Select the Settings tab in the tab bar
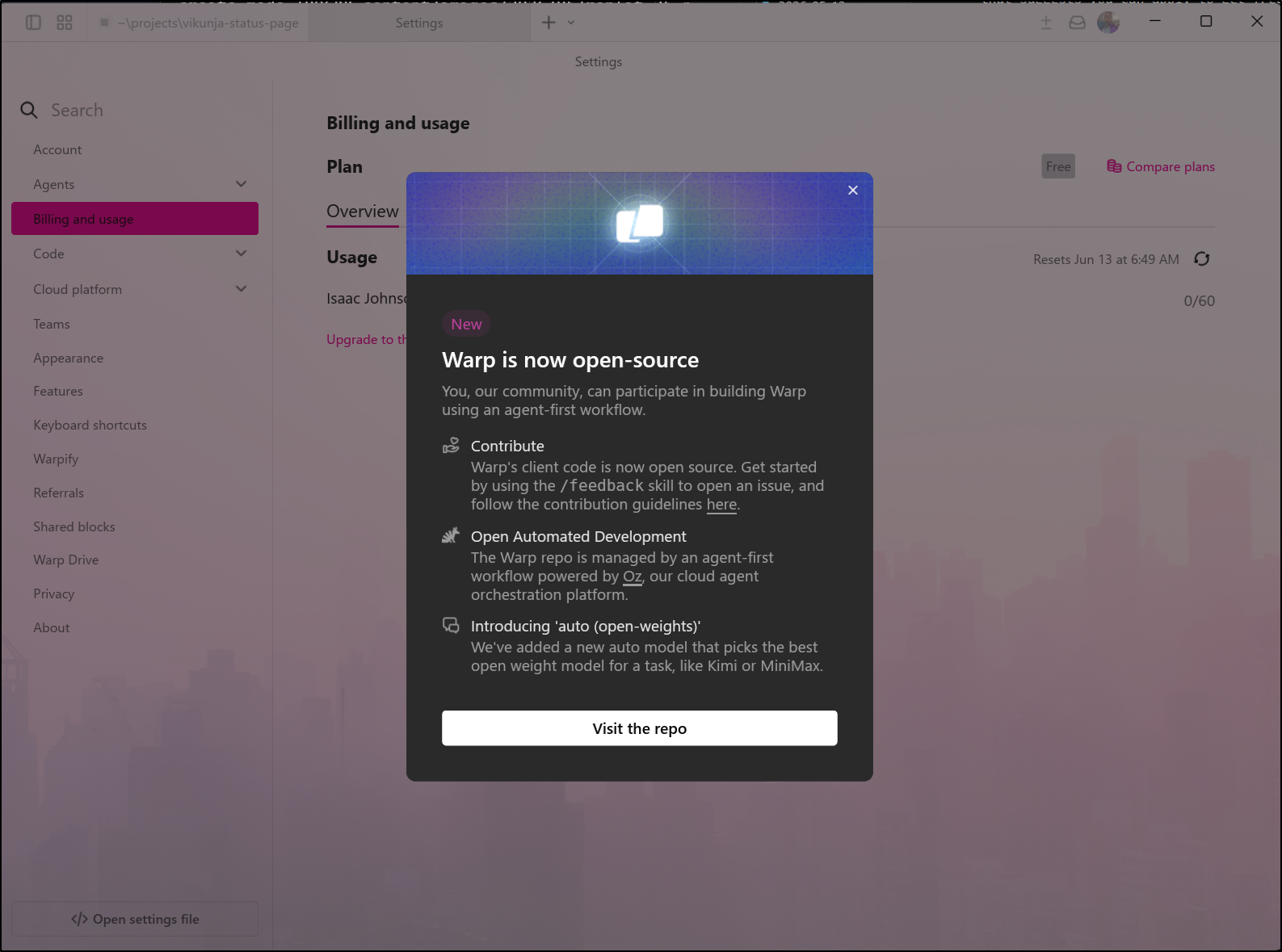1282x952 pixels. [x=419, y=23]
